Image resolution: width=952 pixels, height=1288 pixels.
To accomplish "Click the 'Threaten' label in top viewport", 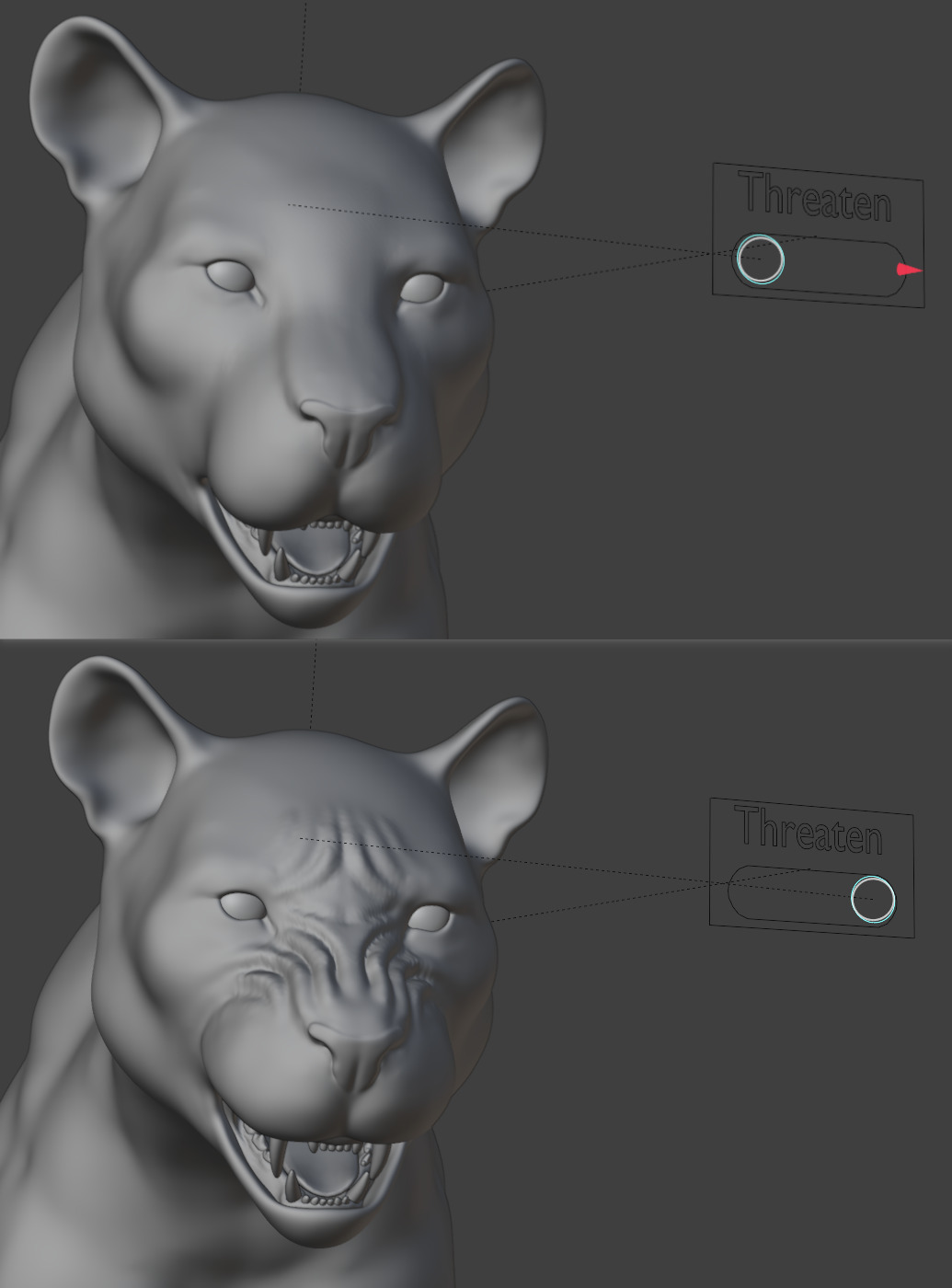I will coord(816,196).
